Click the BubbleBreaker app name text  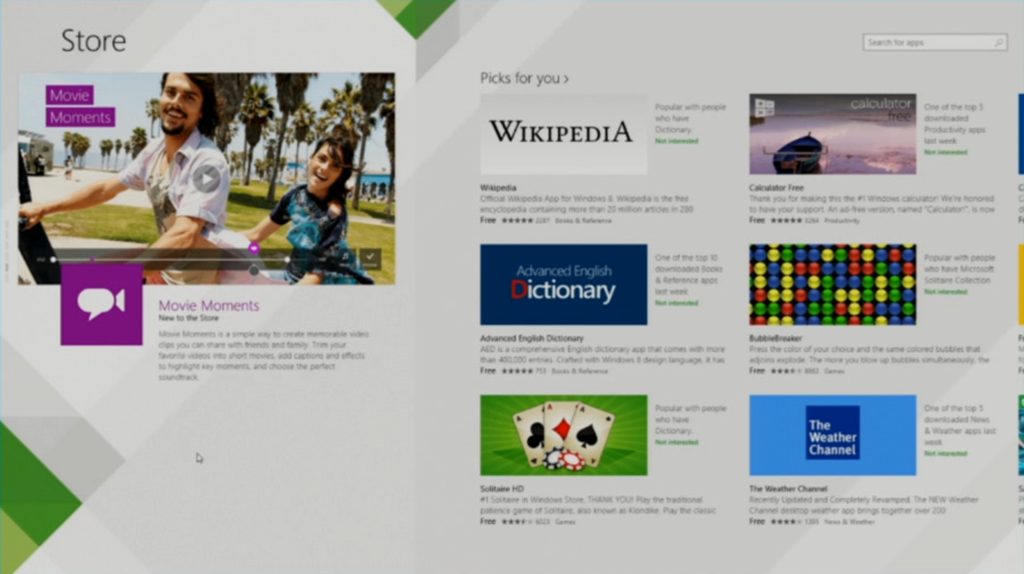click(x=775, y=338)
